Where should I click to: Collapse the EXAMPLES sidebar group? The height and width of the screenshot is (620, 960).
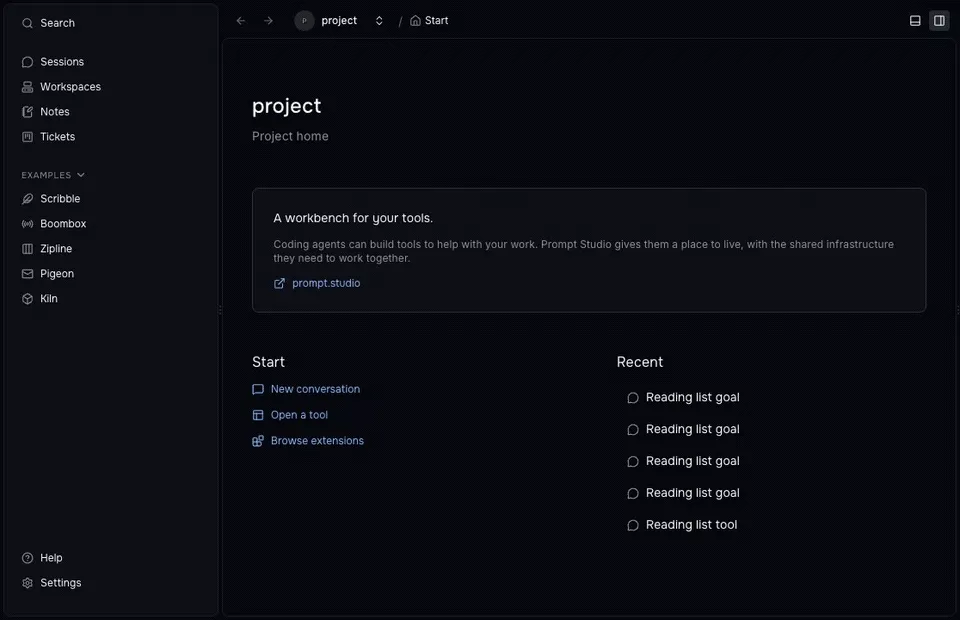(53, 175)
